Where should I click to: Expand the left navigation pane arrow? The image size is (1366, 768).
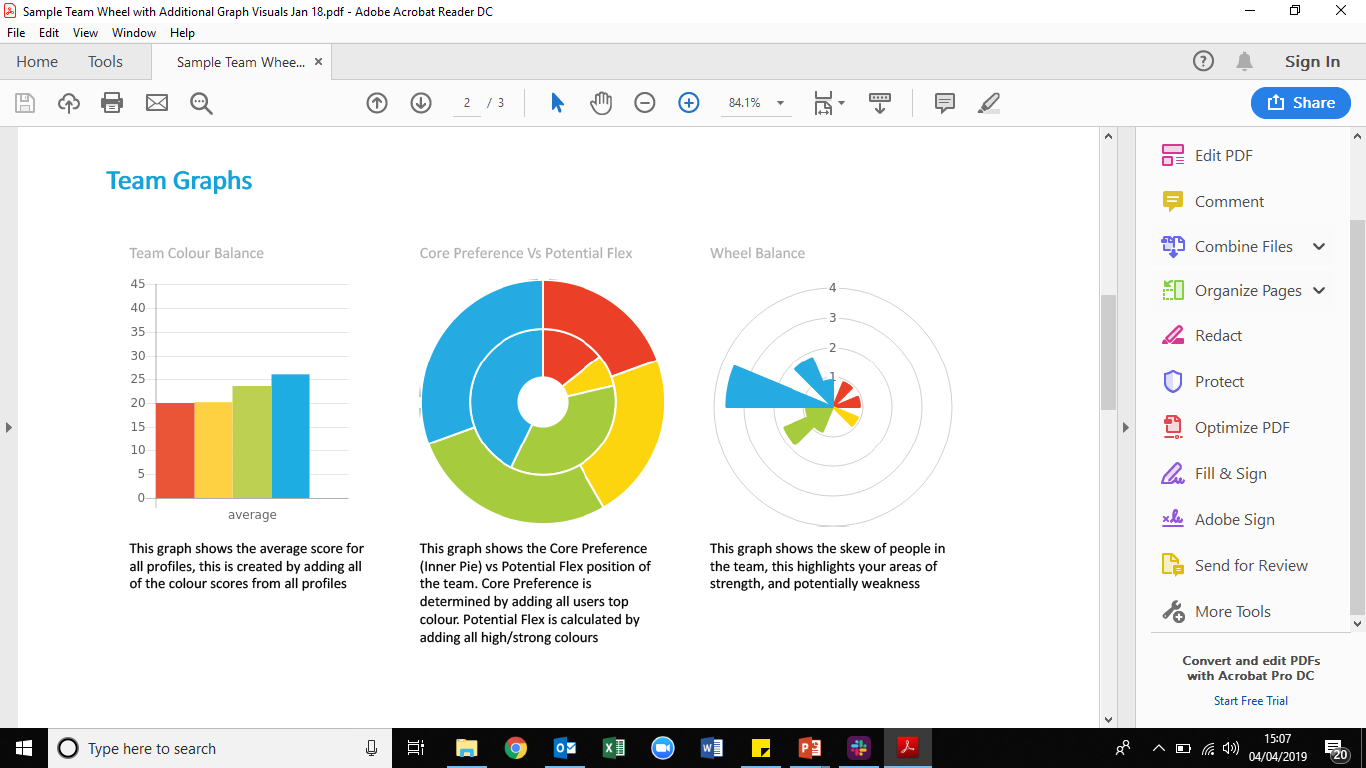click(x=9, y=428)
